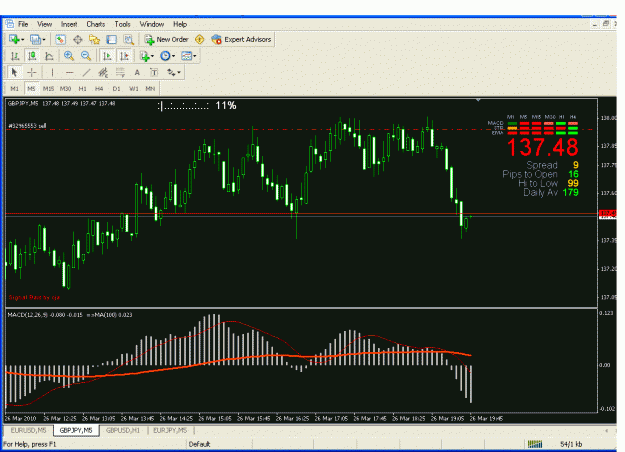
Task: Open the File menu
Action: click(23, 24)
